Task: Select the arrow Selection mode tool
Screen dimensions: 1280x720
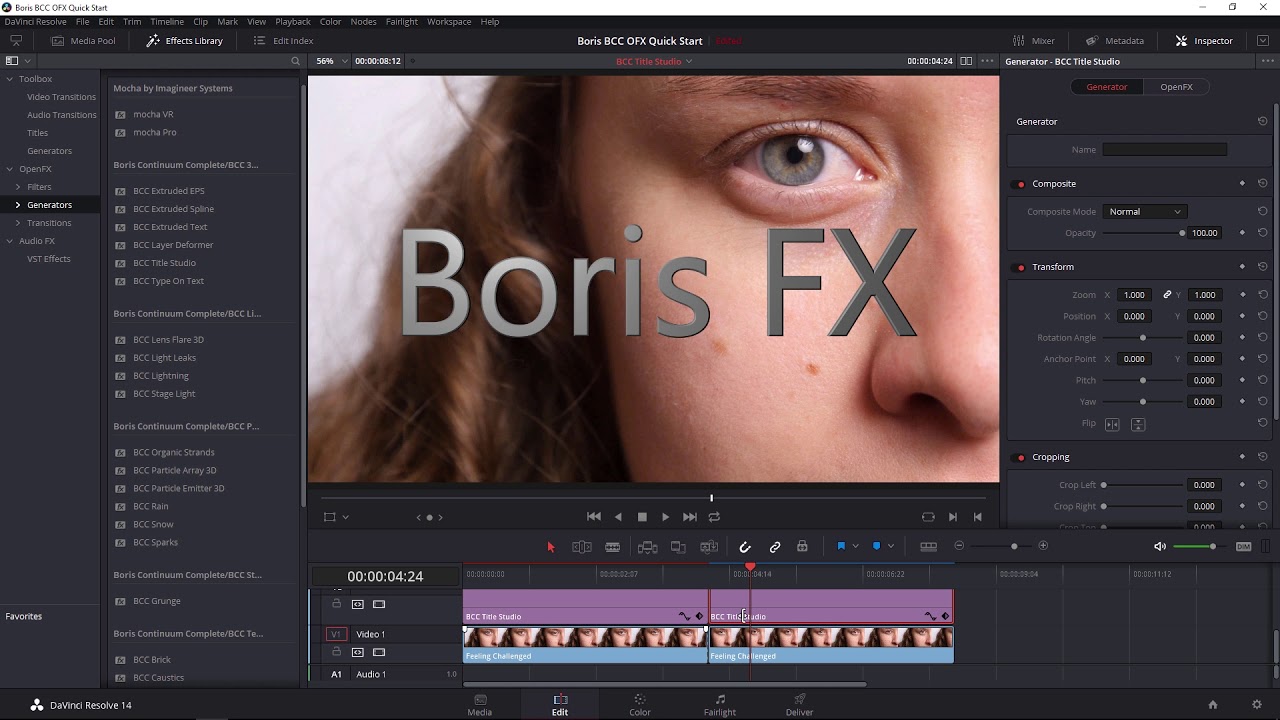Action: point(550,546)
